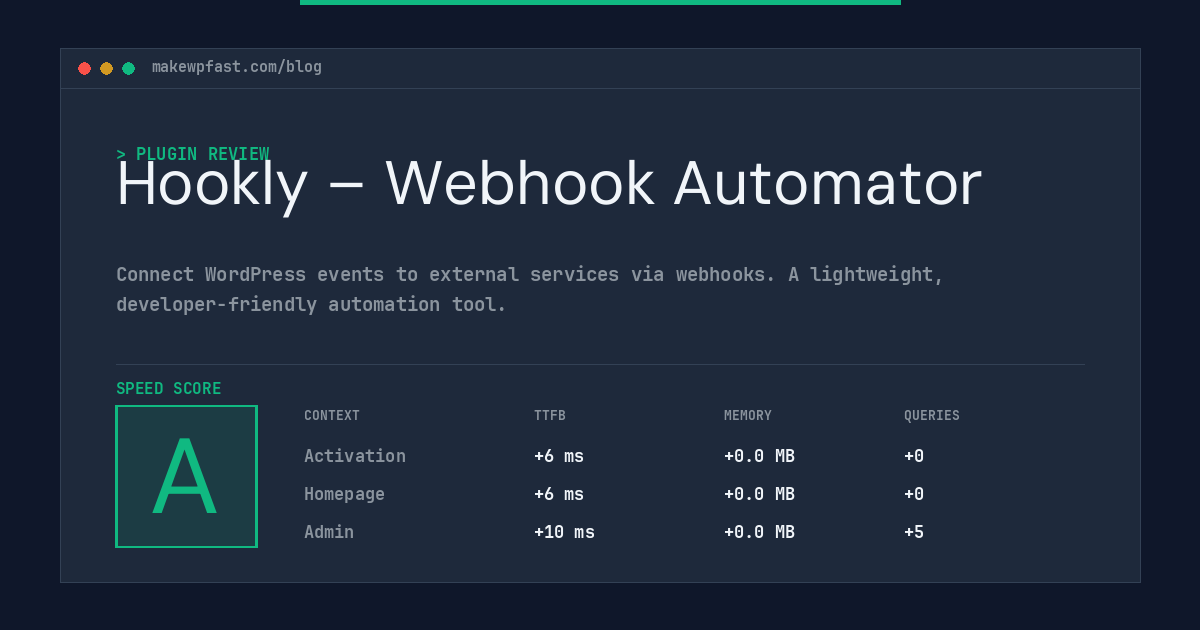Click the '> PLUGIN REVIEW' label
The height and width of the screenshot is (630, 1200).
coord(192,154)
